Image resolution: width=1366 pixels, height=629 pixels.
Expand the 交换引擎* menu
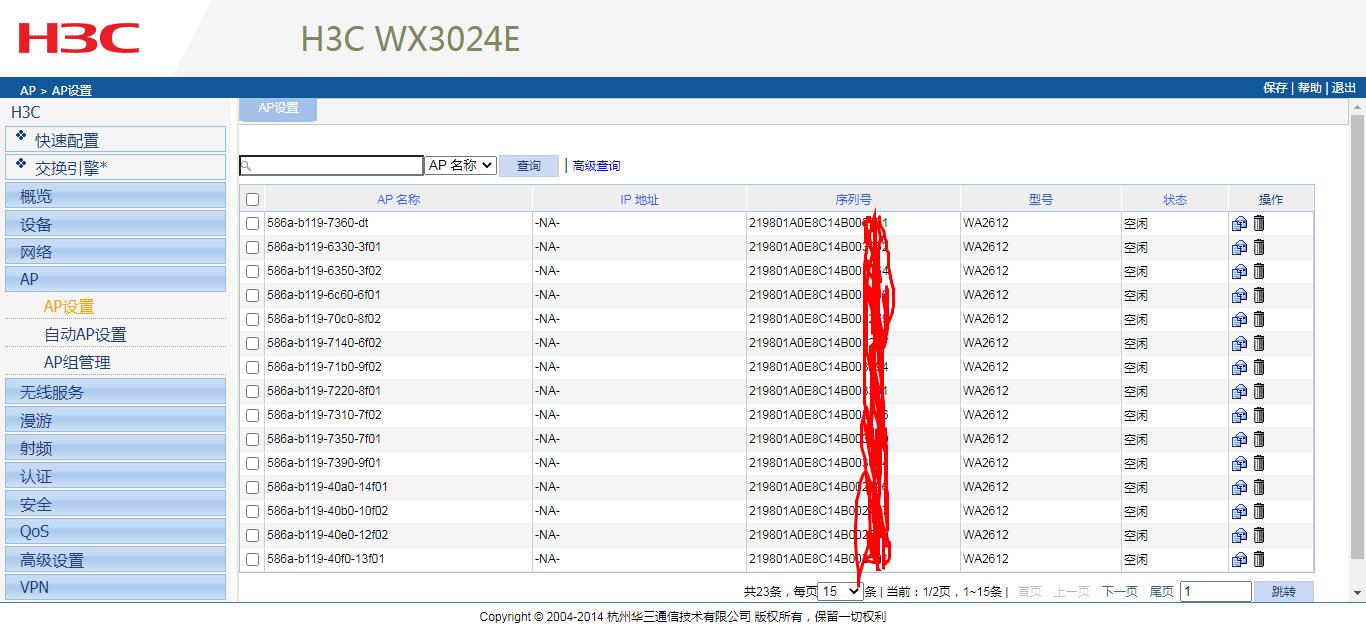[x=116, y=167]
